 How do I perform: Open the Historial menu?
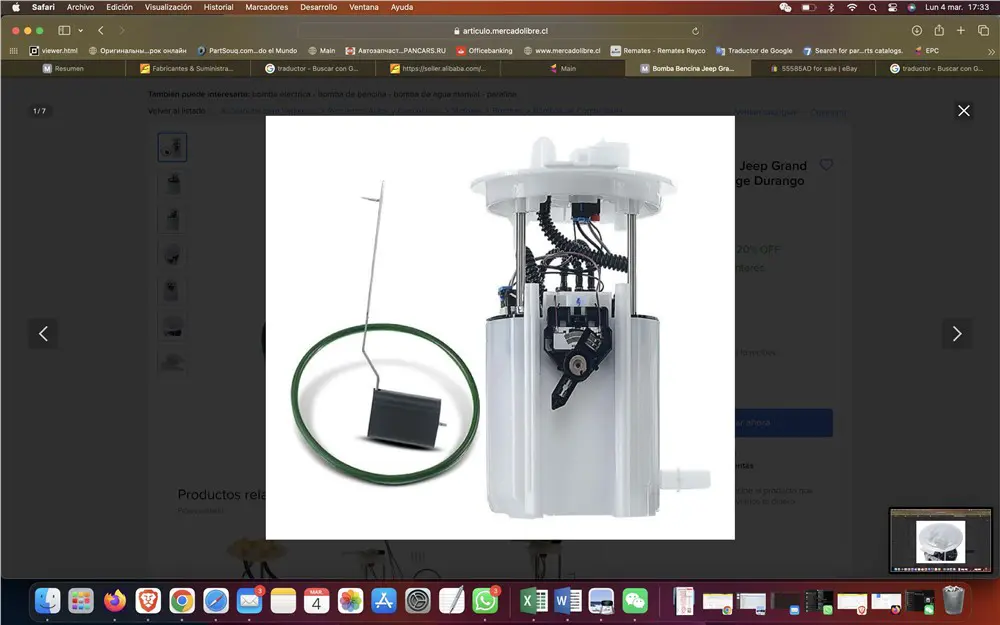click(x=218, y=5)
